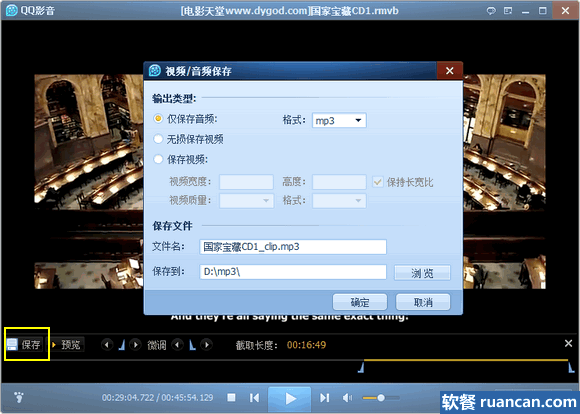Nudge clip start point left arrow
The image size is (580, 414).
tap(107, 345)
